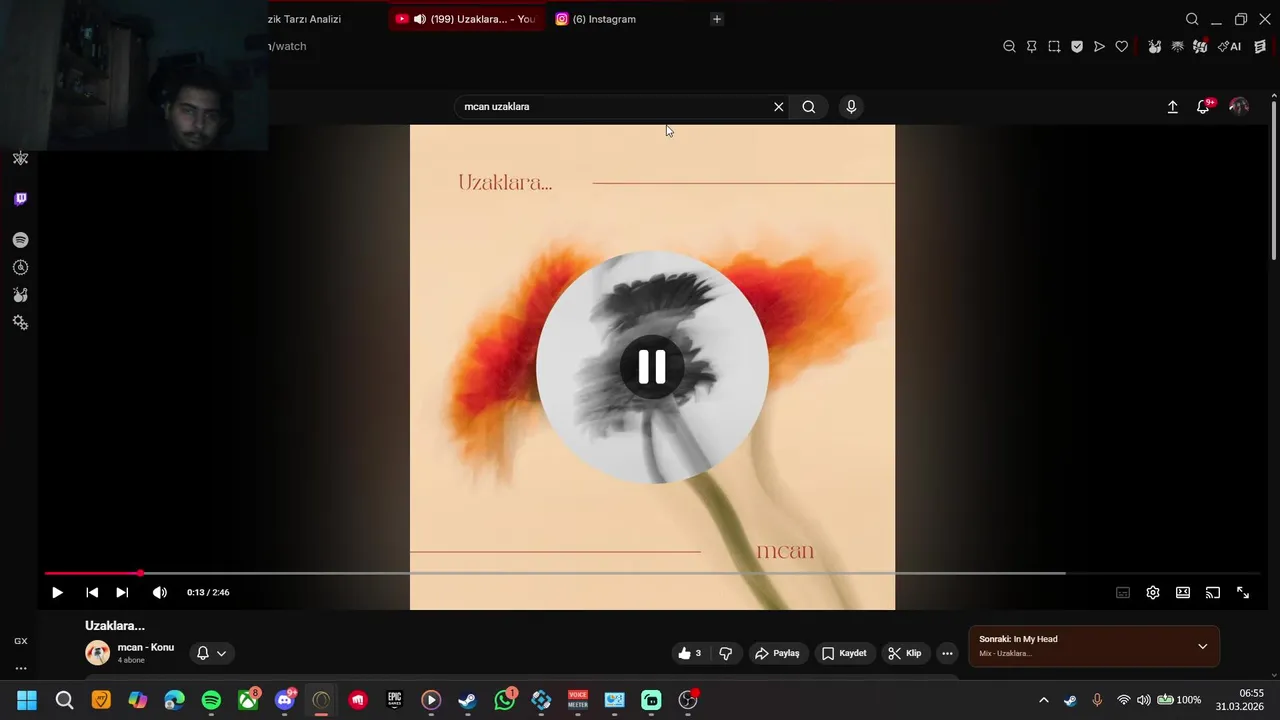Mute the YouTube player volume
1280x720 pixels.
[160, 592]
